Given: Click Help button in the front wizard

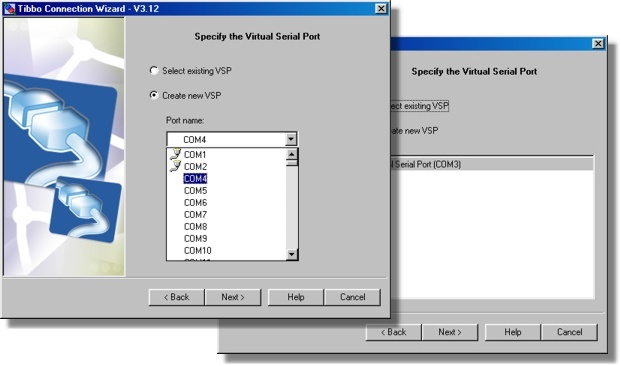Looking at the screenshot, I should (x=296, y=297).
